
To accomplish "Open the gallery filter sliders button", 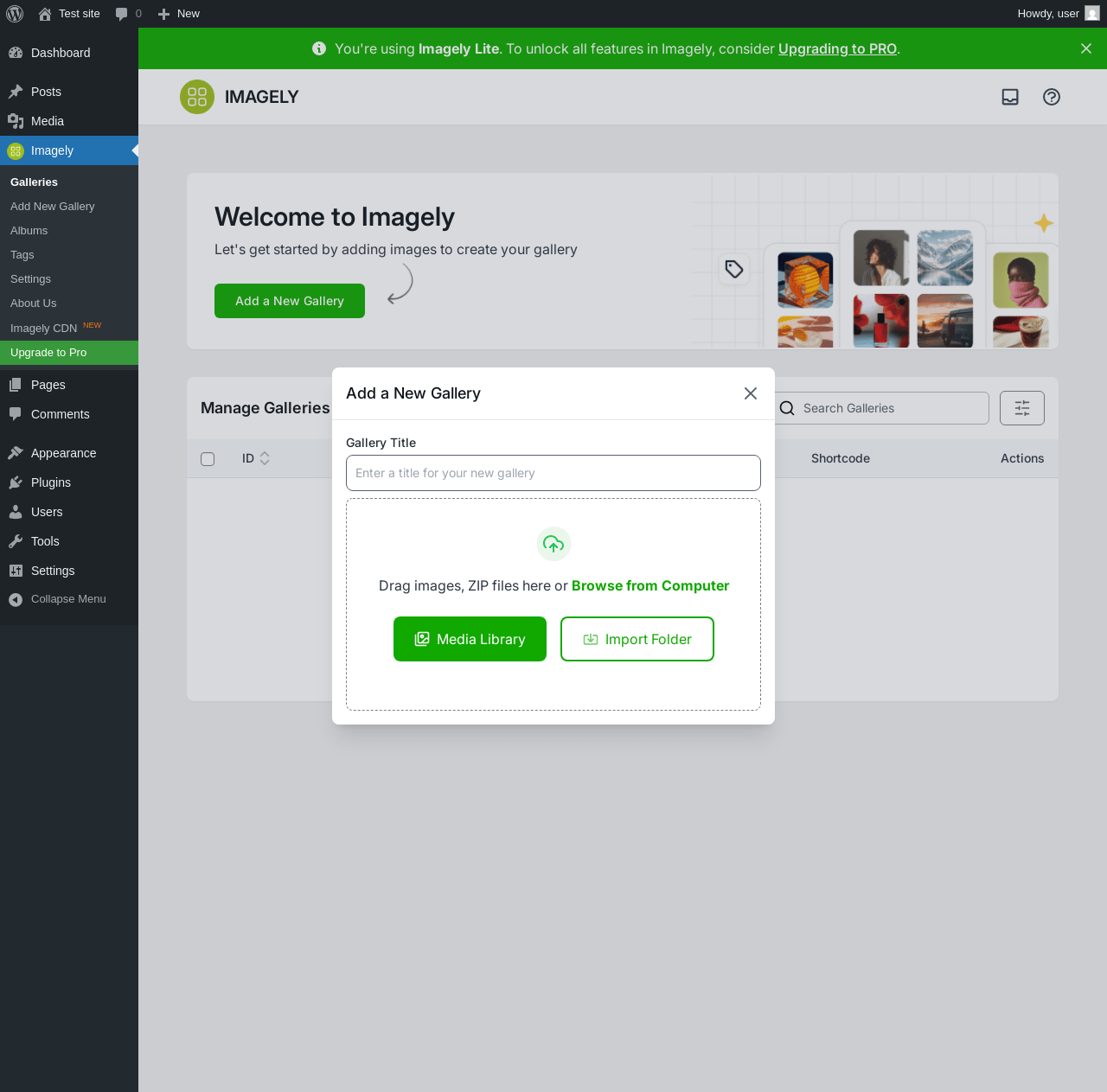I will [1022, 408].
